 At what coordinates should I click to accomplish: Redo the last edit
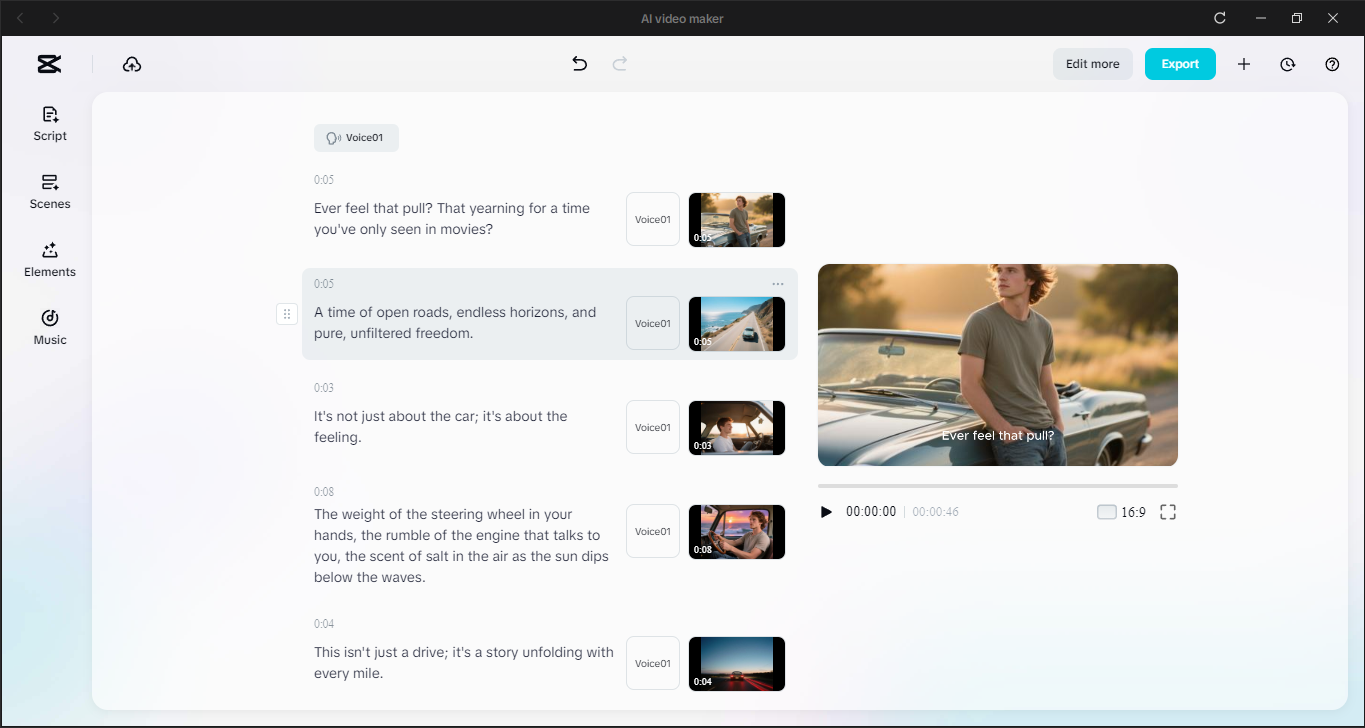620,63
